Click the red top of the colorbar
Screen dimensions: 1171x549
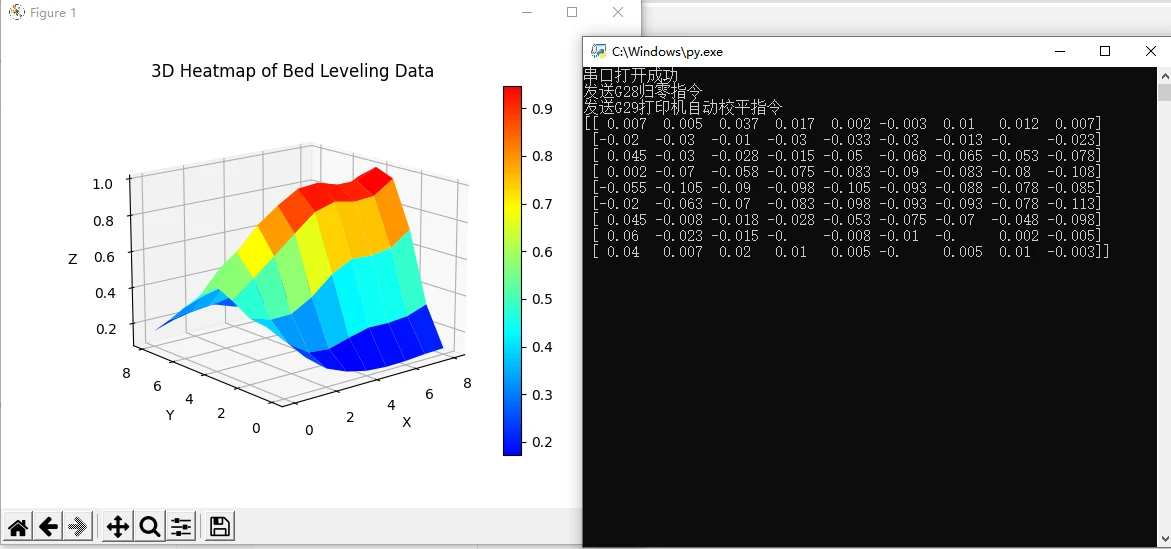[512, 93]
